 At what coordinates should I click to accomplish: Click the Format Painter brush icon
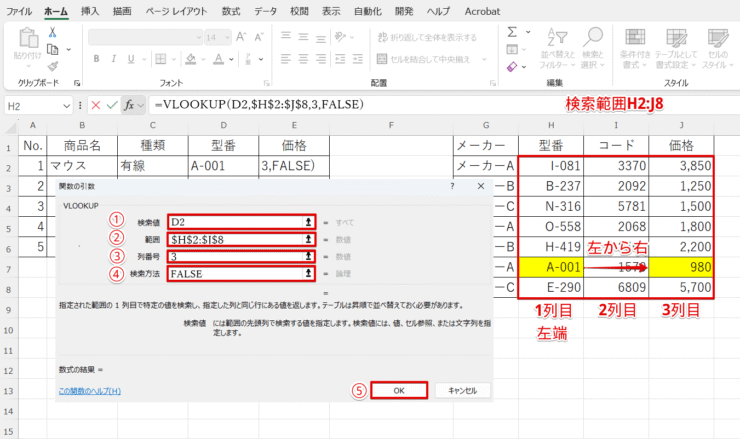[x=52, y=66]
